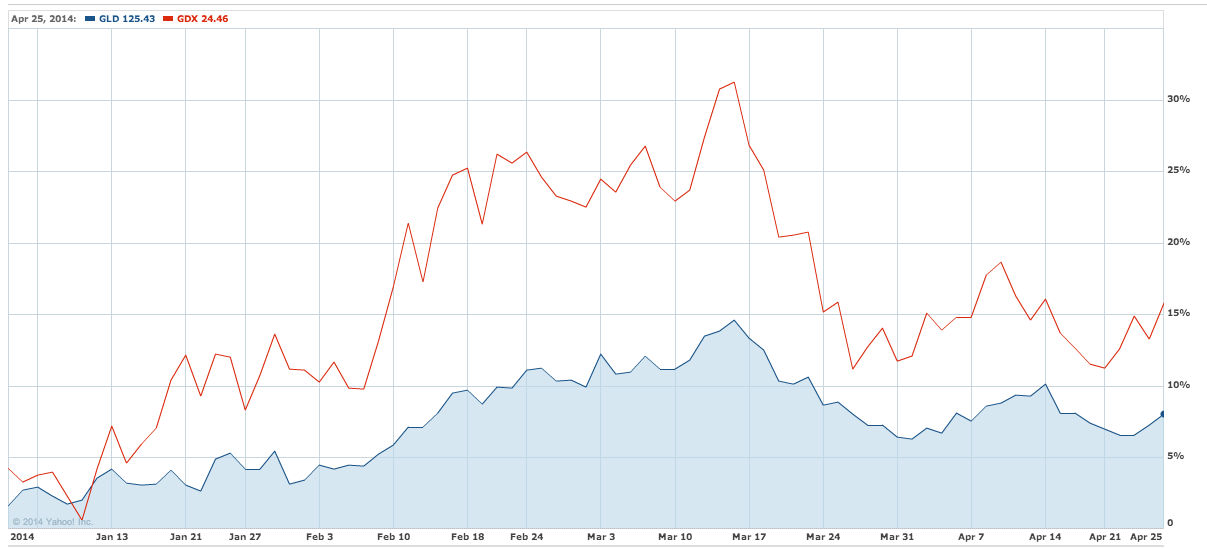Click the Jan 21 x-axis label
The image size is (1207, 548).
coord(187,537)
